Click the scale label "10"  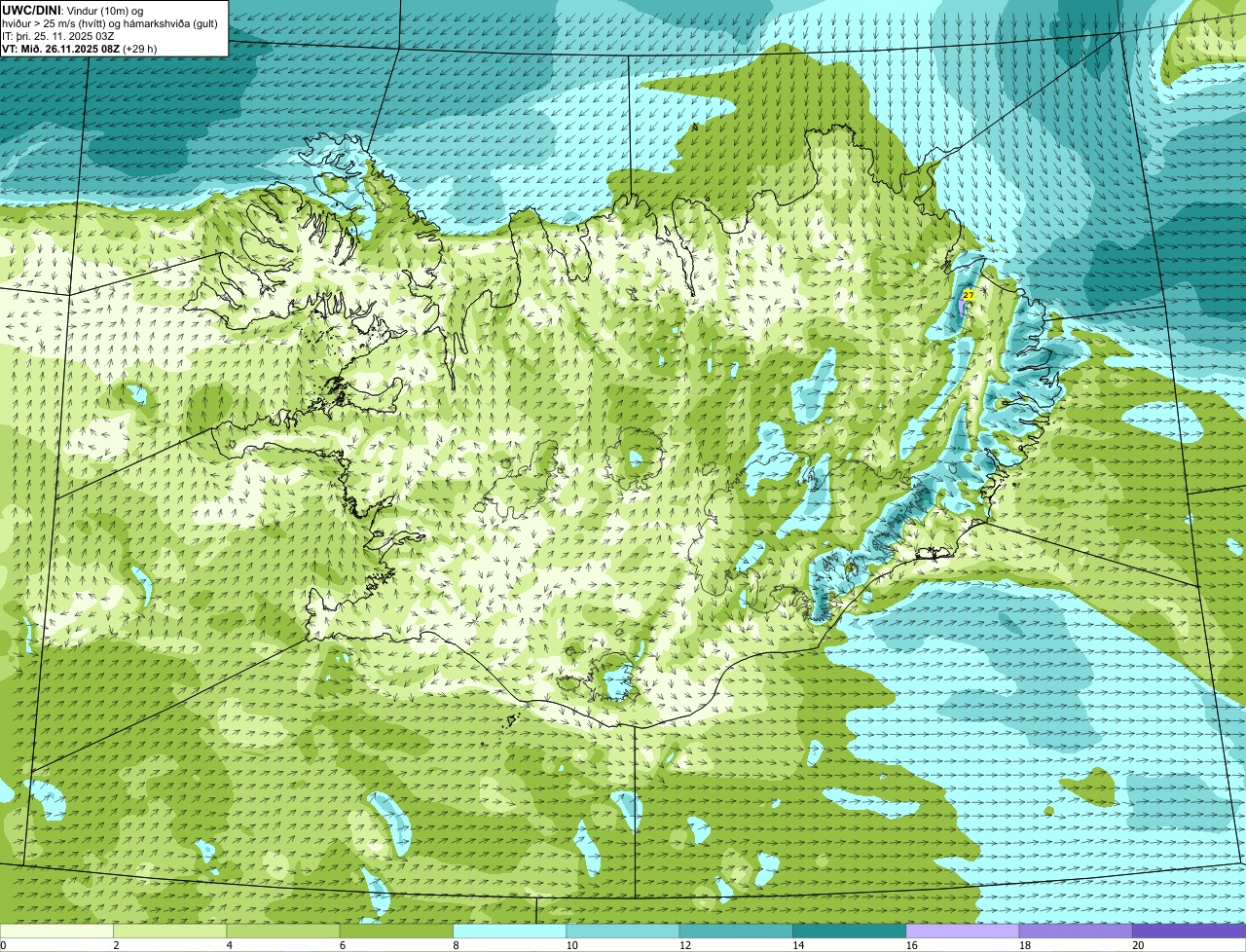click(x=570, y=945)
